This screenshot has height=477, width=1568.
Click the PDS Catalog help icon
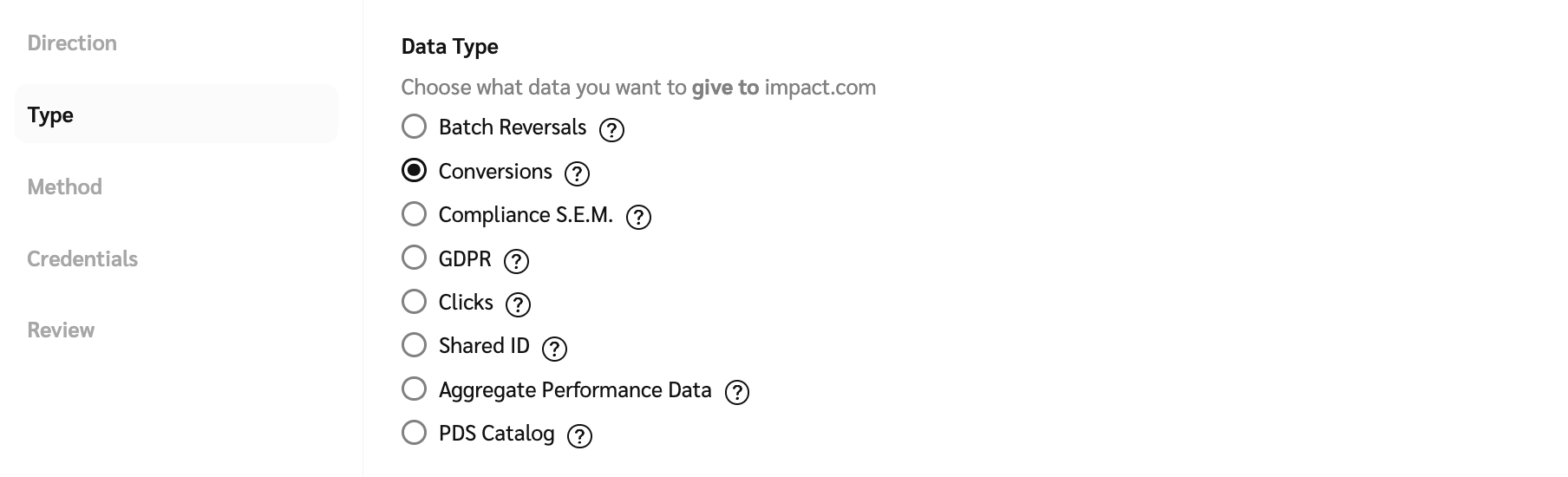pos(579,436)
